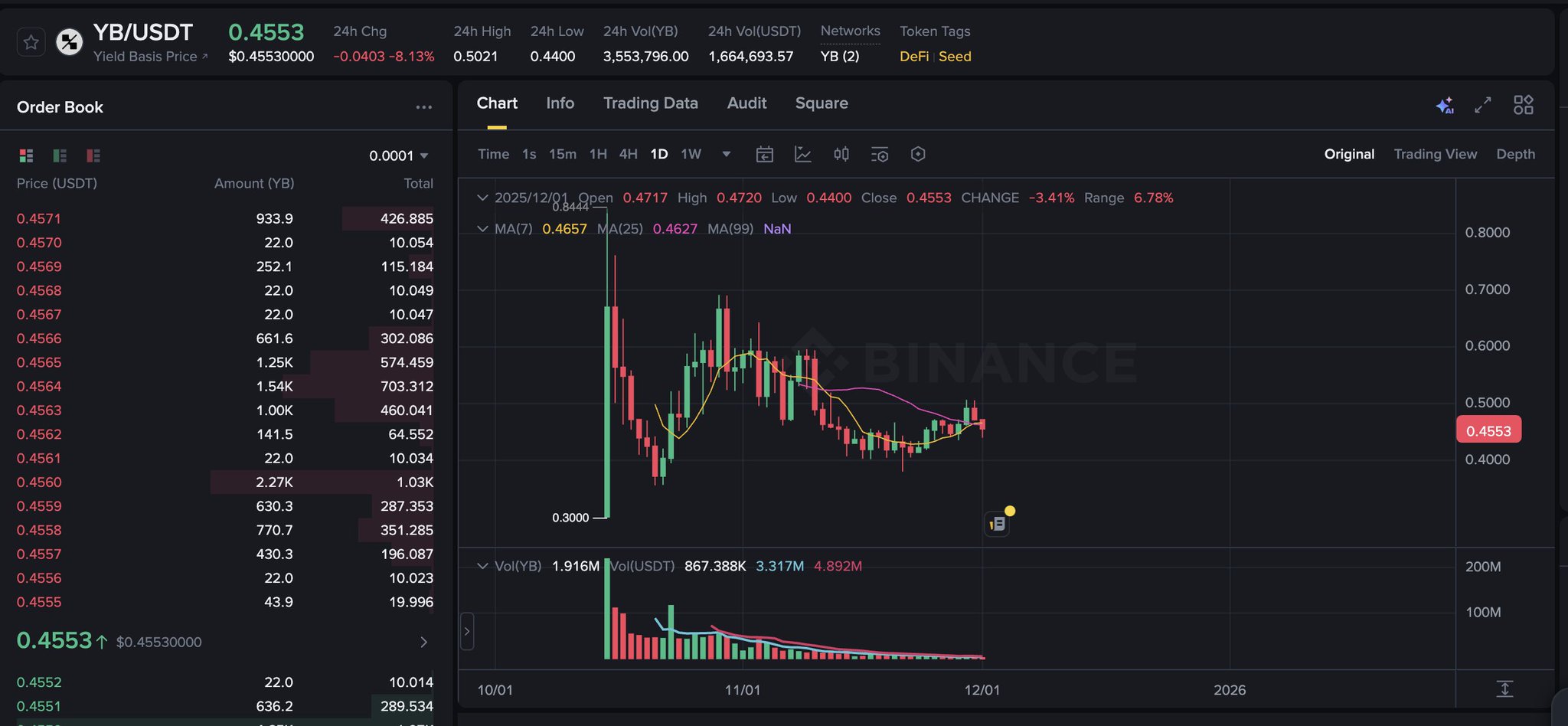
Task: Click the MA(7) 0.4657 indicator value
Action: click(x=564, y=229)
